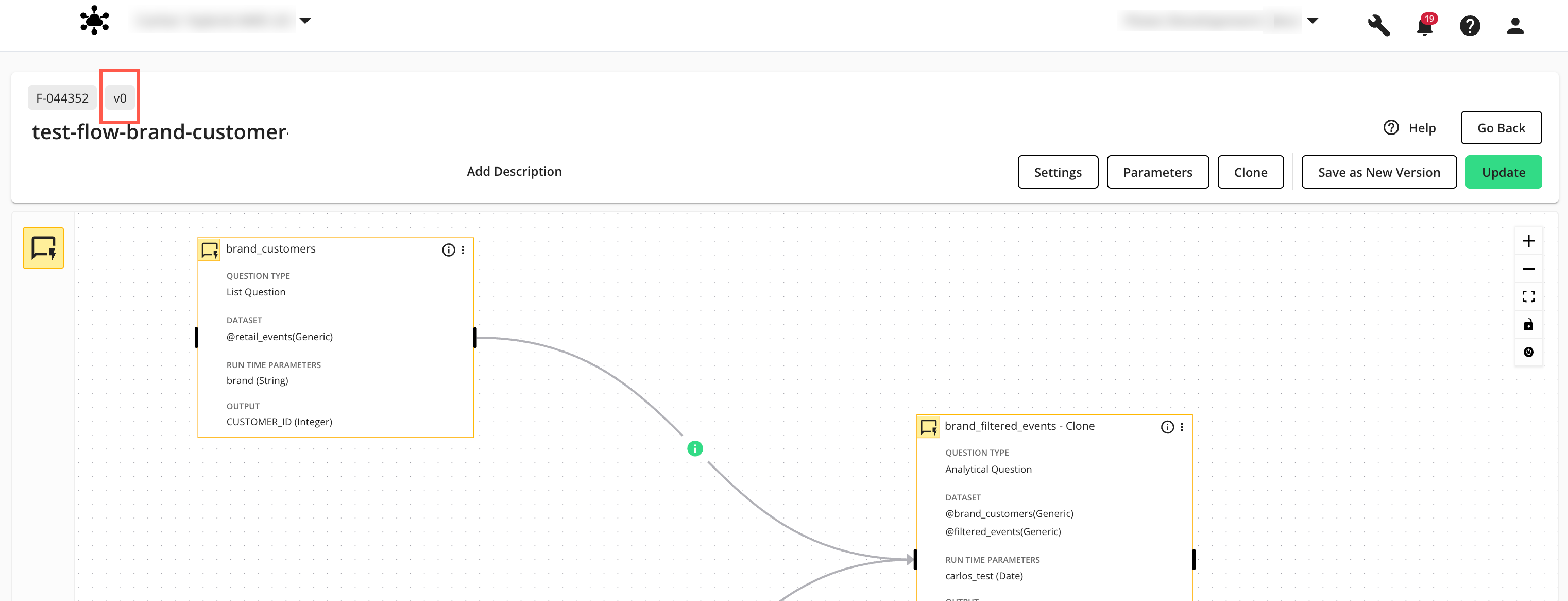Select the brand_customers node title
The width and height of the screenshot is (1568, 601).
tap(270, 248)
